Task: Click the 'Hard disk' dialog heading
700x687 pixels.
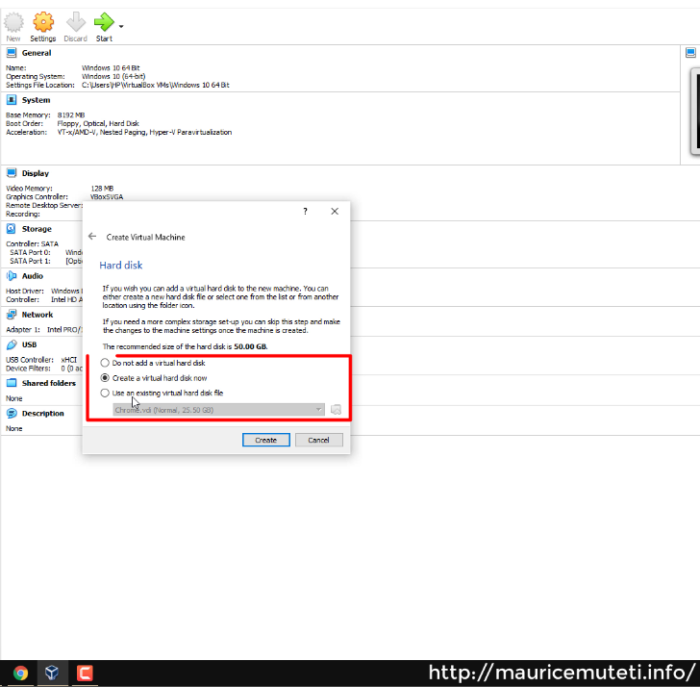Action: [121, 265]
